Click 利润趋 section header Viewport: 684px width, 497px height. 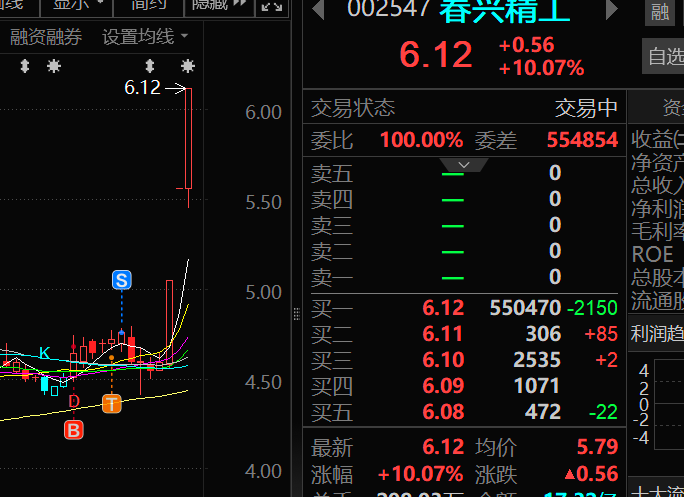tap(657, 334)
